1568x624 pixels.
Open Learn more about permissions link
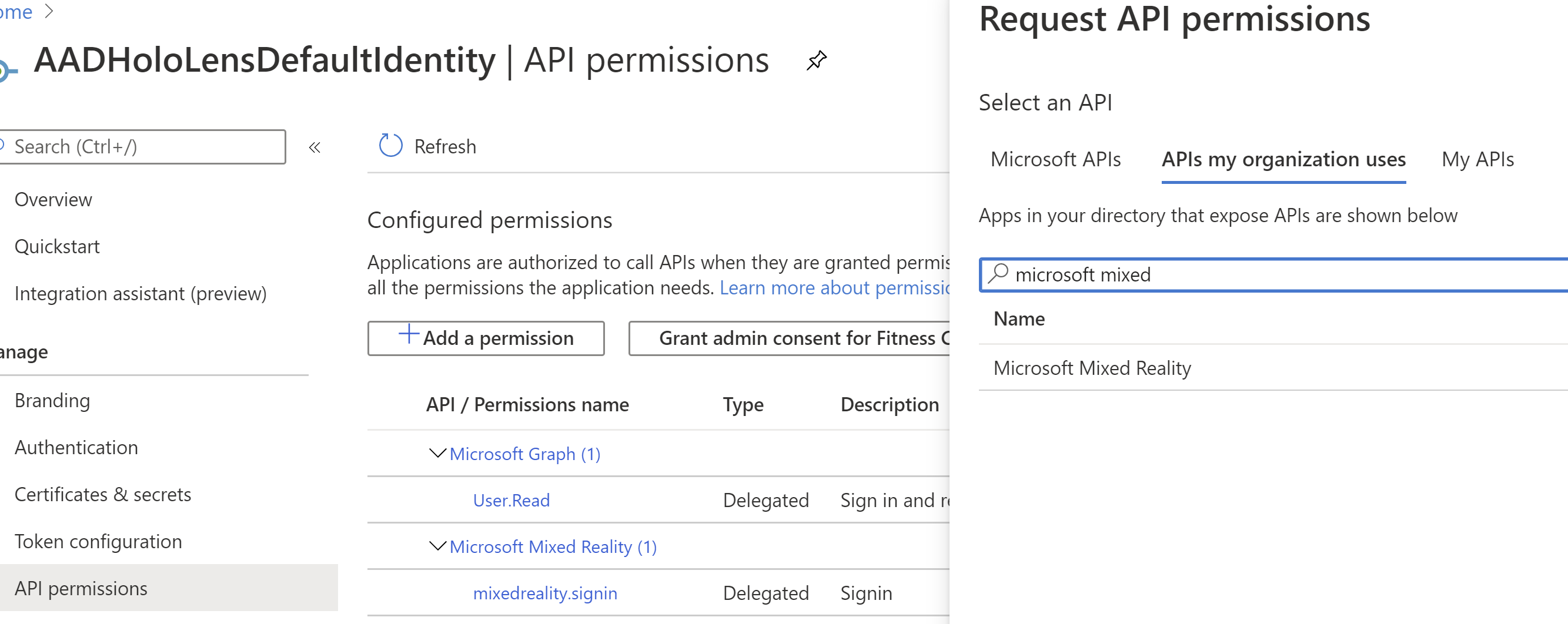(x=834, y=288)
